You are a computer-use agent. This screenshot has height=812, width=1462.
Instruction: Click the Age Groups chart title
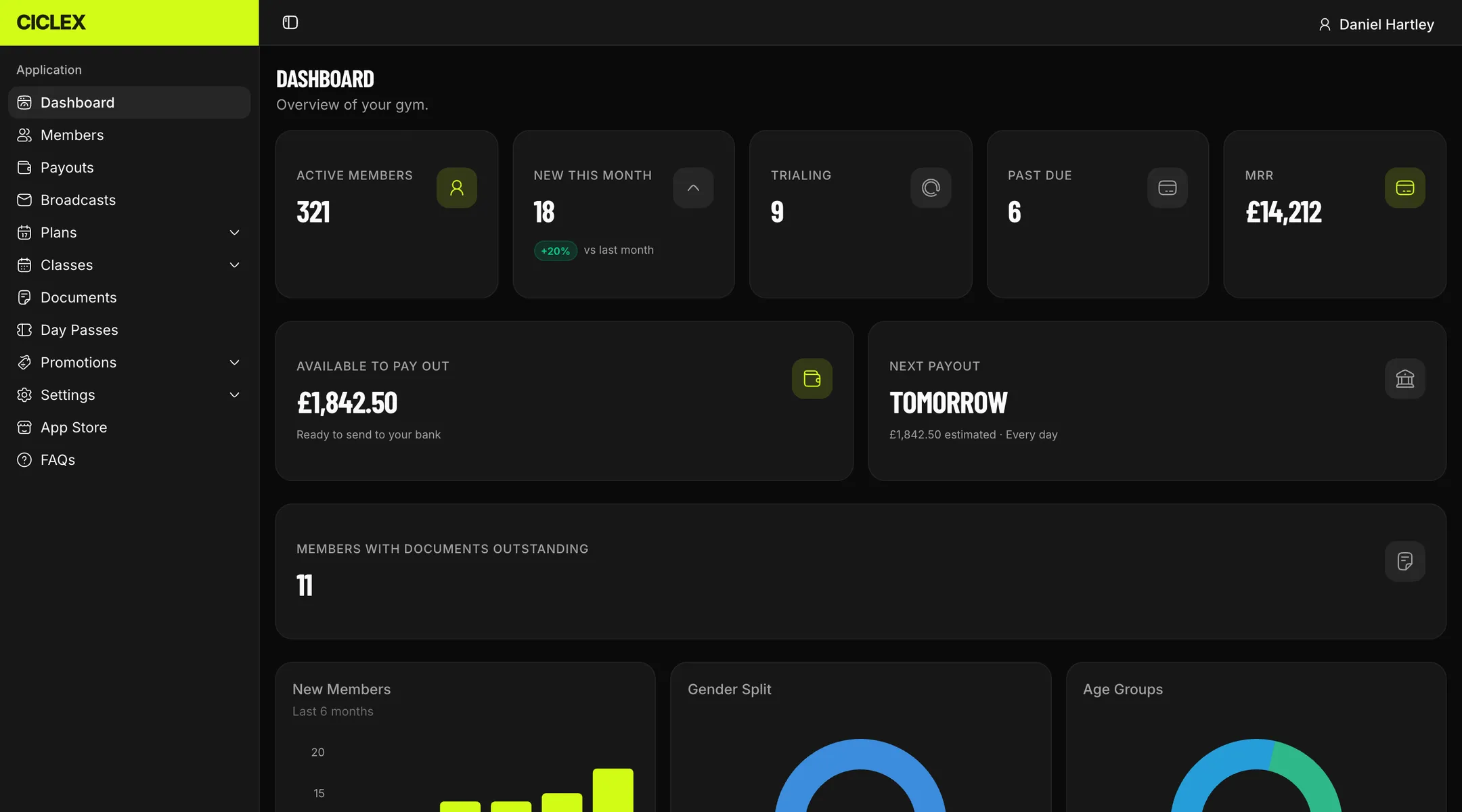pyautogui.click(x=1123, y=689)
